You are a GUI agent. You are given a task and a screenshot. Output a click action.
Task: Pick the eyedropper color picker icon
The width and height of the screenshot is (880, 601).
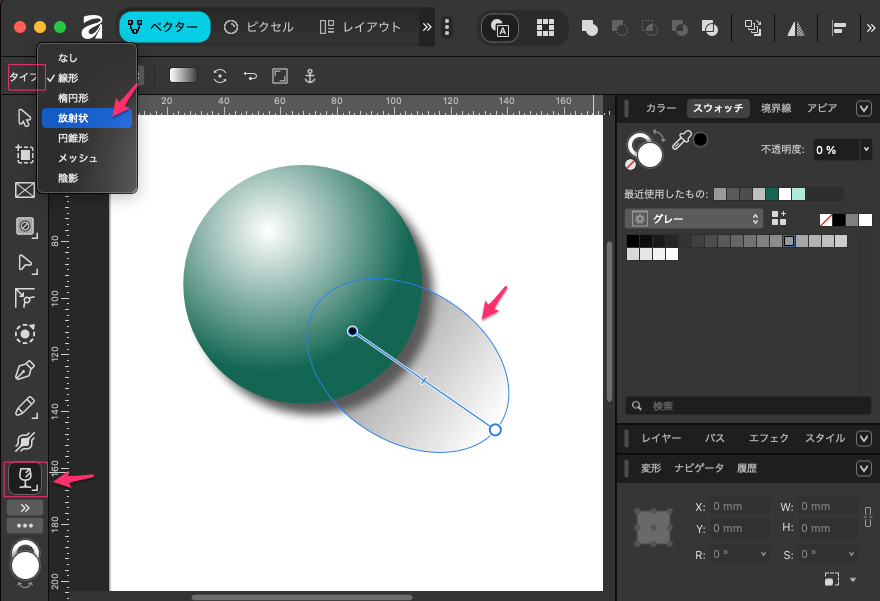tap(681, 141)
